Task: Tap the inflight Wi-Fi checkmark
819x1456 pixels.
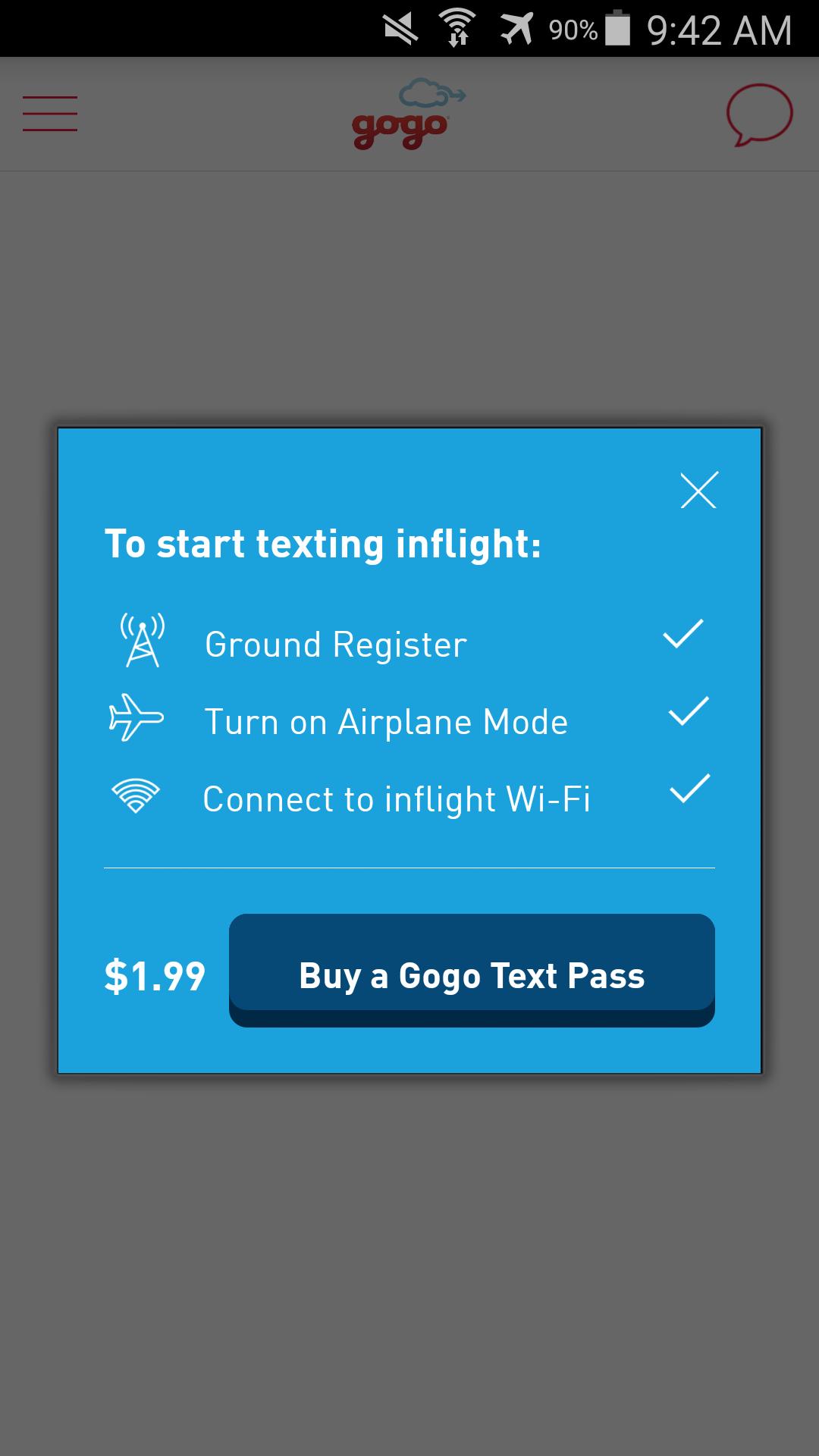Action: [x=690, y=789]
